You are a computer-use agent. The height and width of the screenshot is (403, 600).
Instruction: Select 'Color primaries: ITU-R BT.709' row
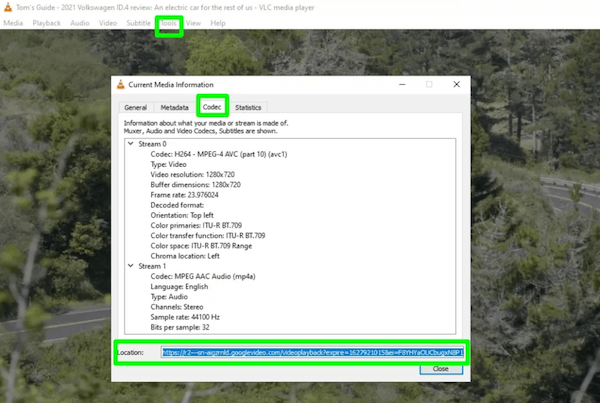[x=196, y=225]
